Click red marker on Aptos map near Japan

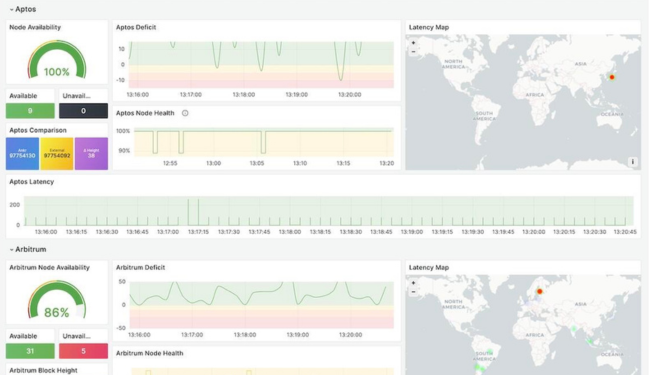pos(612,77)
